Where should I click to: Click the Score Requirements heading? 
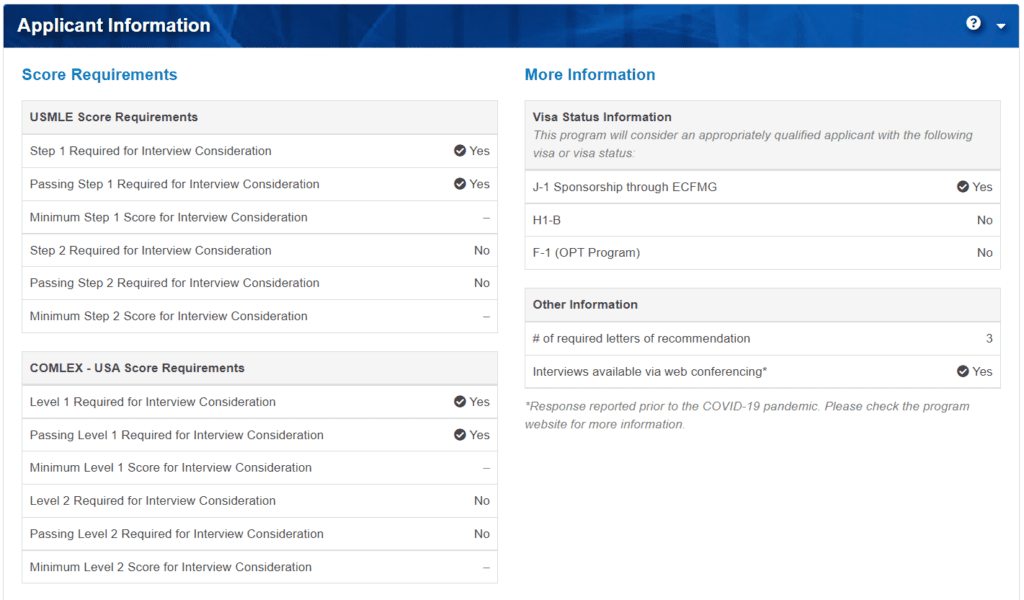pyautogui.click(x=99, y=75)
